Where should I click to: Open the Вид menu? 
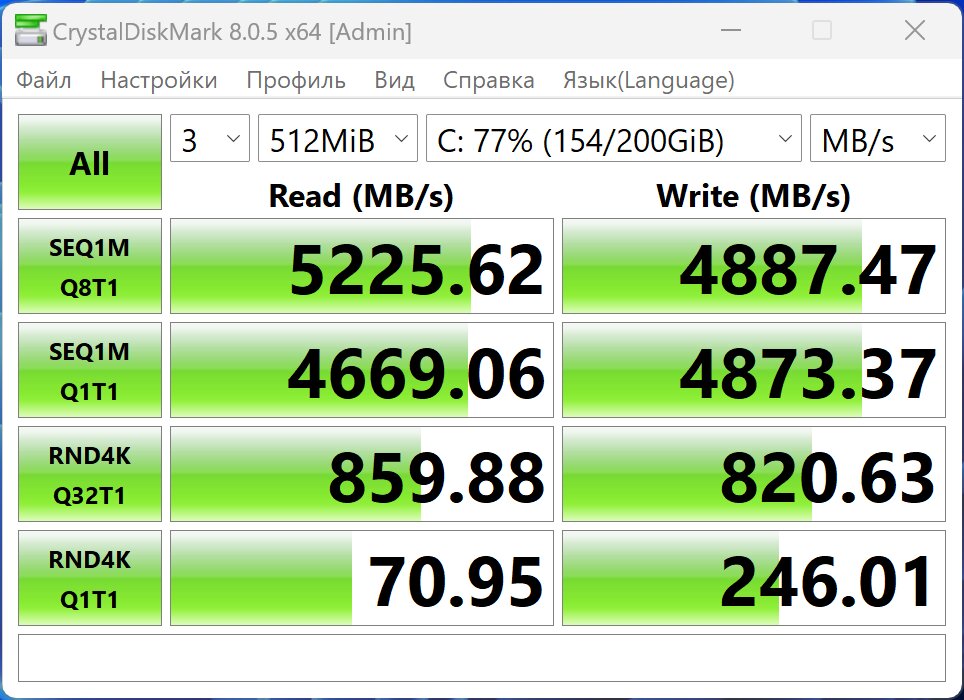tap(394, 81)
